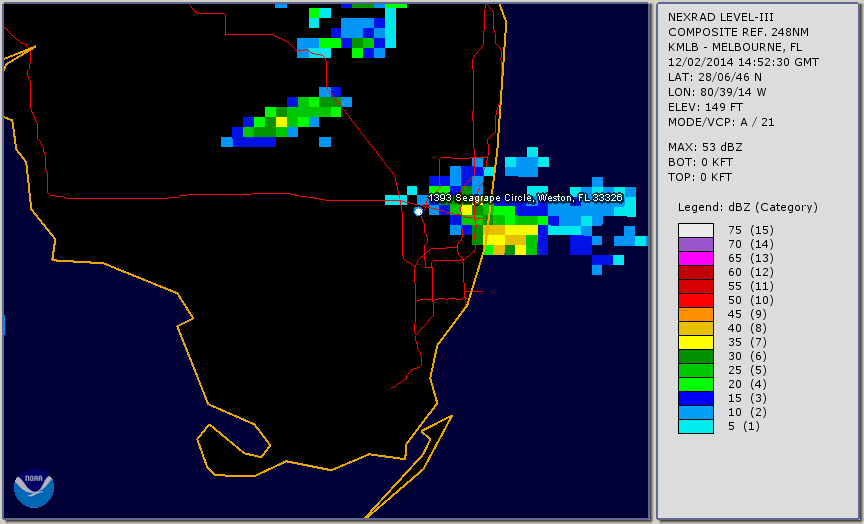Image resolution: width=864 pixels, height=524 pixels.
Task: Select the 20 dBZ bright green swatch
Action: pyautogui.click(x=696, y=385)
